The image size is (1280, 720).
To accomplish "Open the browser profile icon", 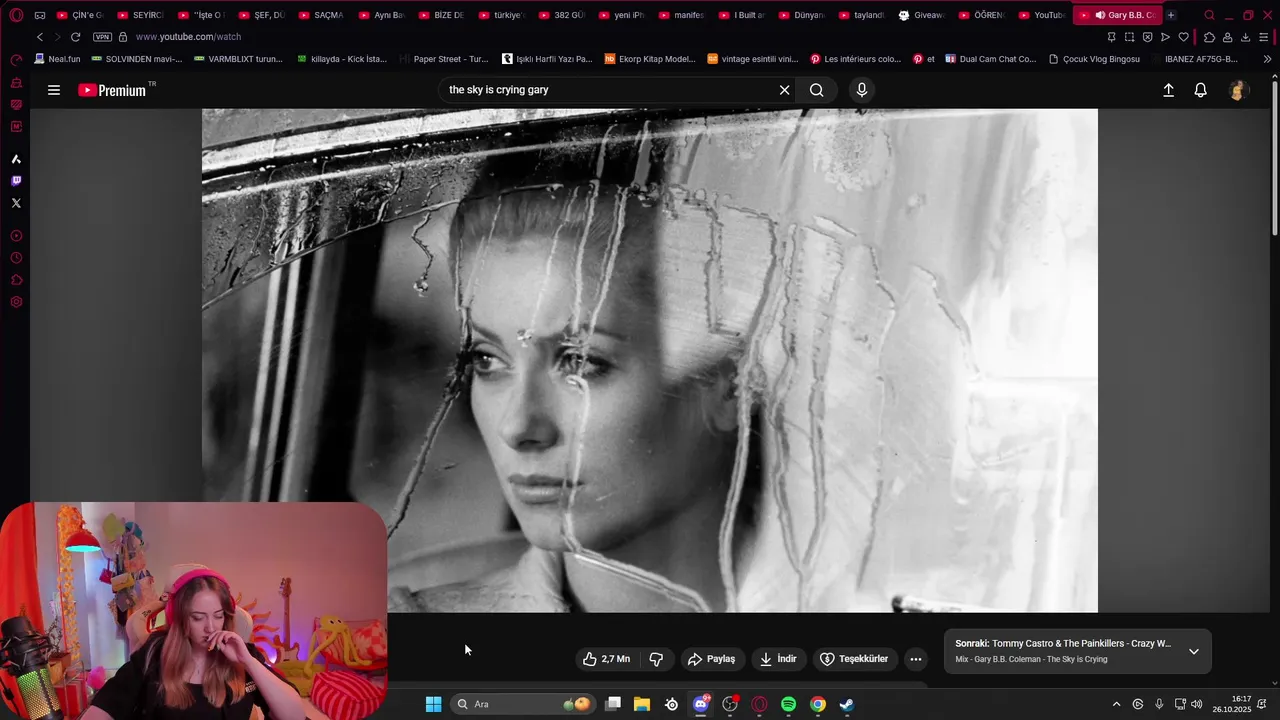I will [x=1227, y=37].
